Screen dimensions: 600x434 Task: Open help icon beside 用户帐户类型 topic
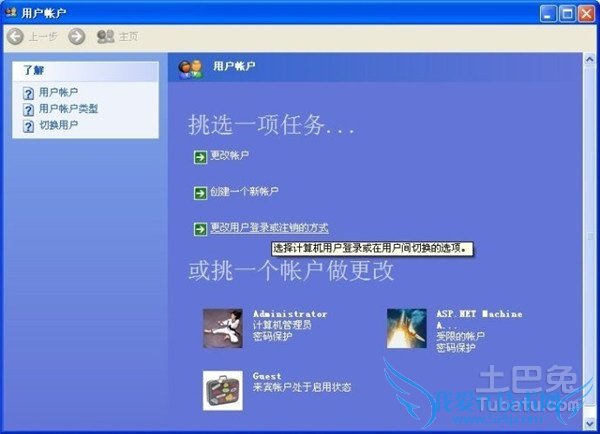pyautogui.click(x=28, y=109)
